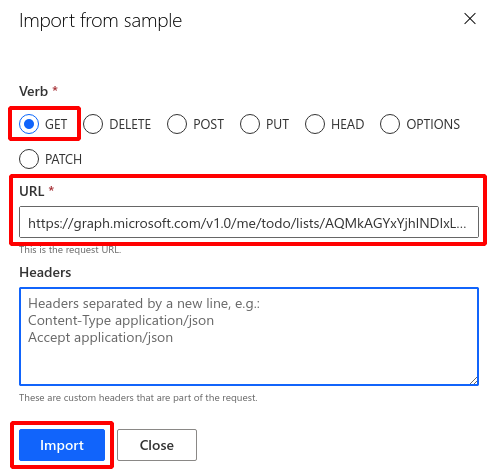Viewport: 495px width, 471px height.
Task: Click the 'Import from sample' dialog title
Action: point(101,21)
